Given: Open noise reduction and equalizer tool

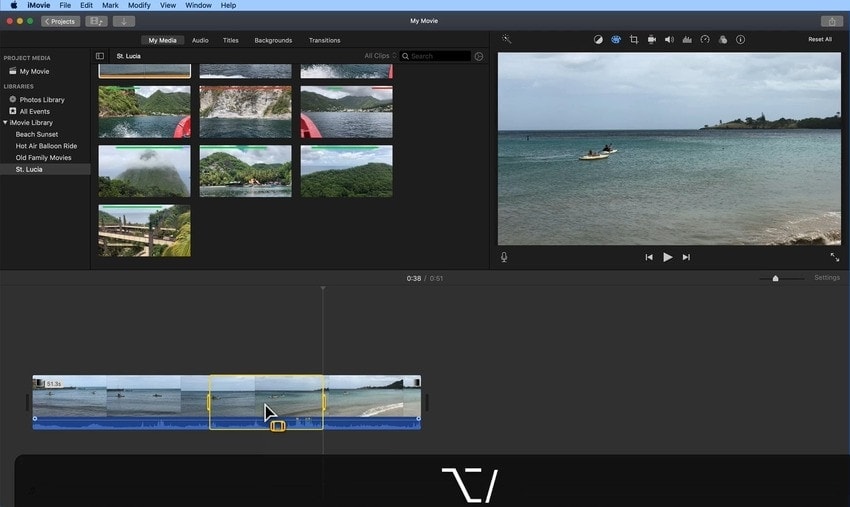Looking at the screenshot, I should (x=687, y=40).
